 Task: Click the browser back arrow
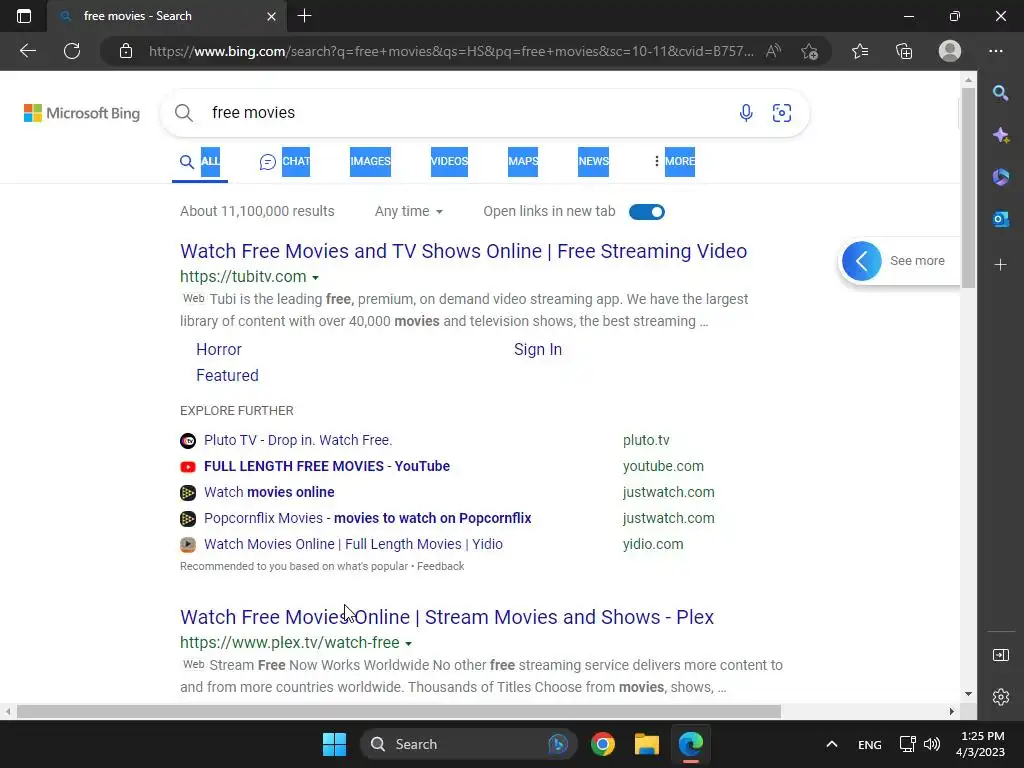[x=27, y=51]
